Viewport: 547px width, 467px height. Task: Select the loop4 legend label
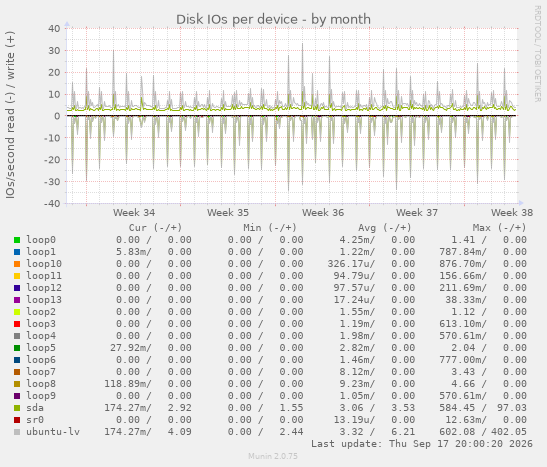pos(41,336)
